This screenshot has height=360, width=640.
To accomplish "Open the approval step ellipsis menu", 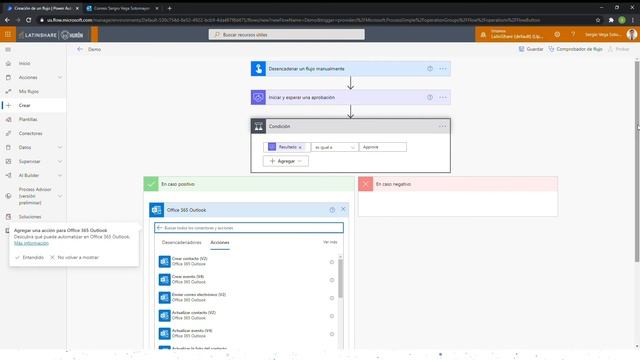I will (x=443, y=98).
